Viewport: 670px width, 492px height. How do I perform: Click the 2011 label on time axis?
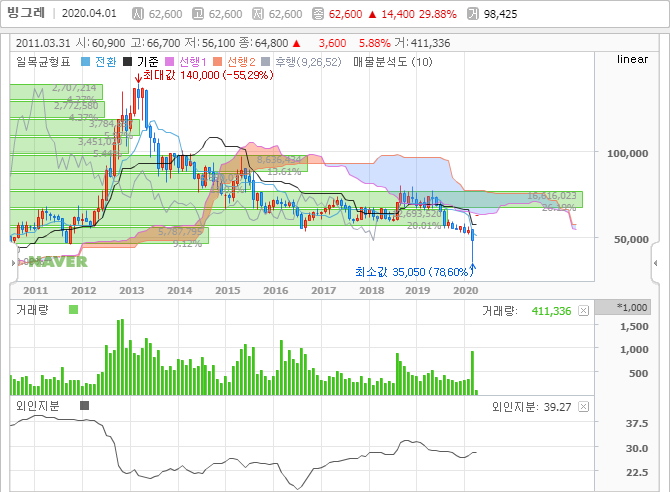pos(35,291)
